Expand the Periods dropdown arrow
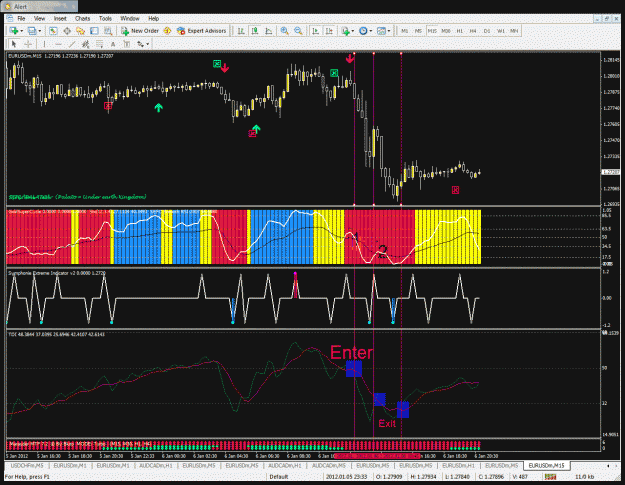 [371, 31]
